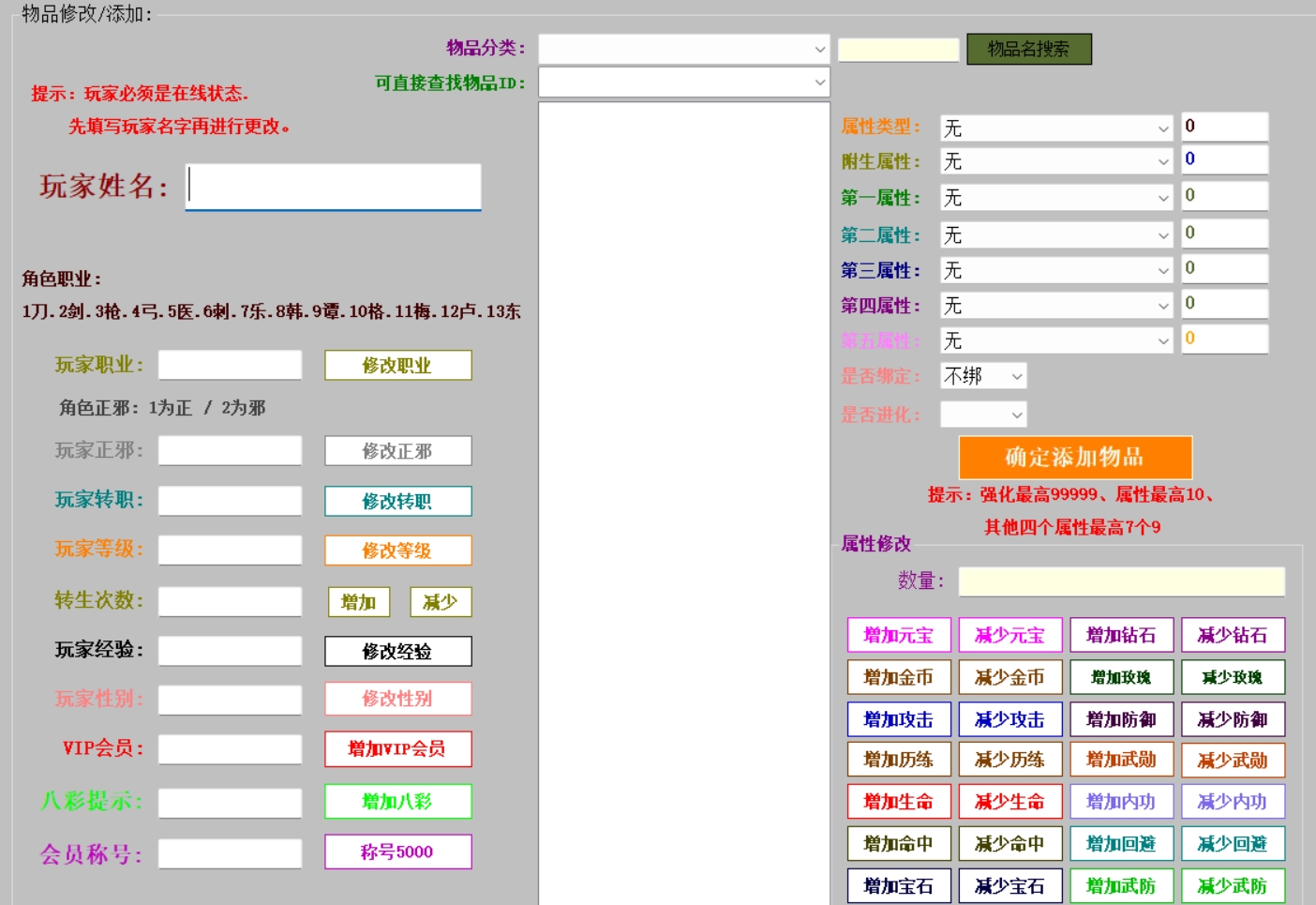Click the 增加玫瑰 button
The width and height of the screenshot is (1316, 905).
tap(1120, 677)
